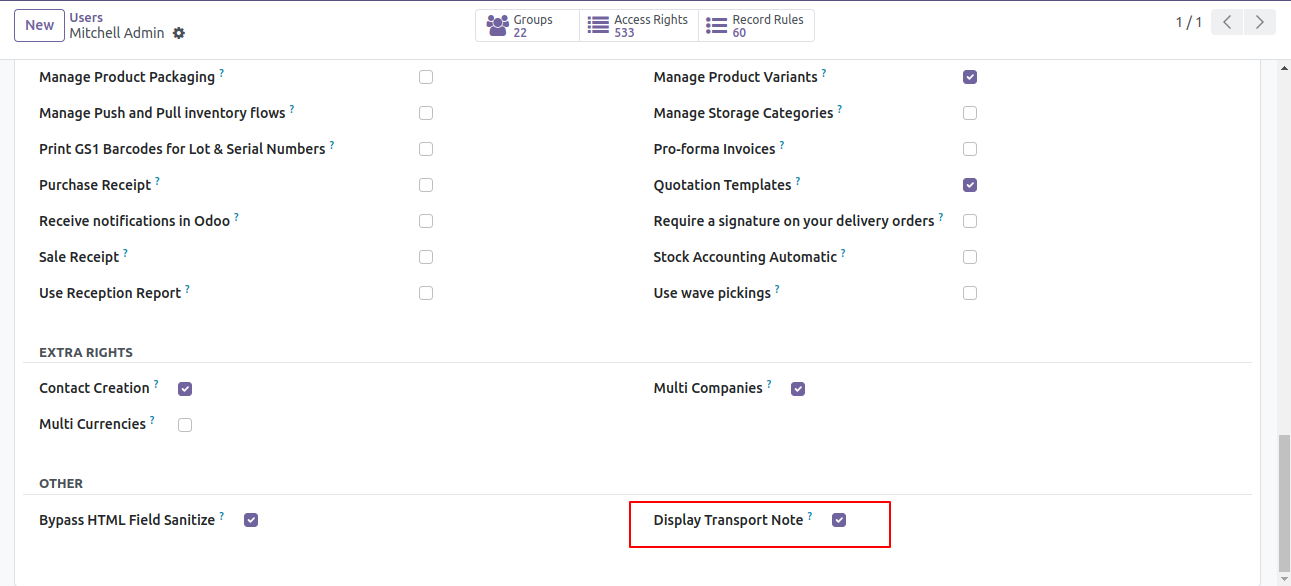Click help tooltip icon beside Display Transport Note

click(810, 516)
